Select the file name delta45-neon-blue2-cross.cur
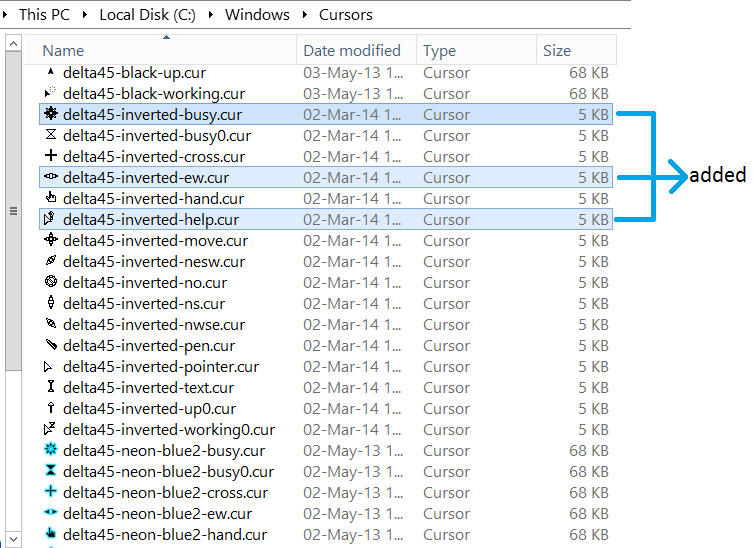The width and height of the screenshot is (754, 548). click(165, 493)
